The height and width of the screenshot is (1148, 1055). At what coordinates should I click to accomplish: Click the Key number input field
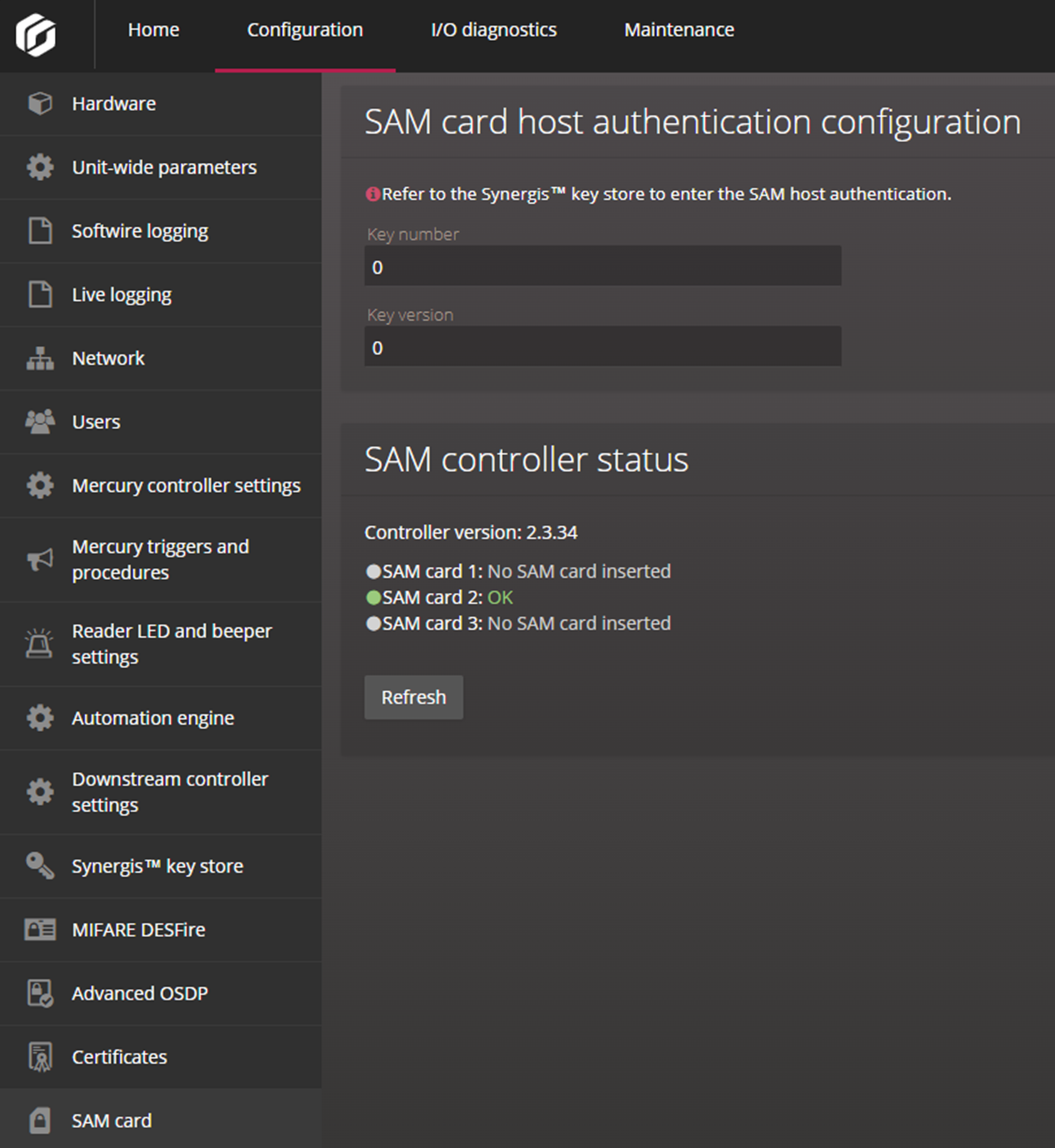coord(601,267)
